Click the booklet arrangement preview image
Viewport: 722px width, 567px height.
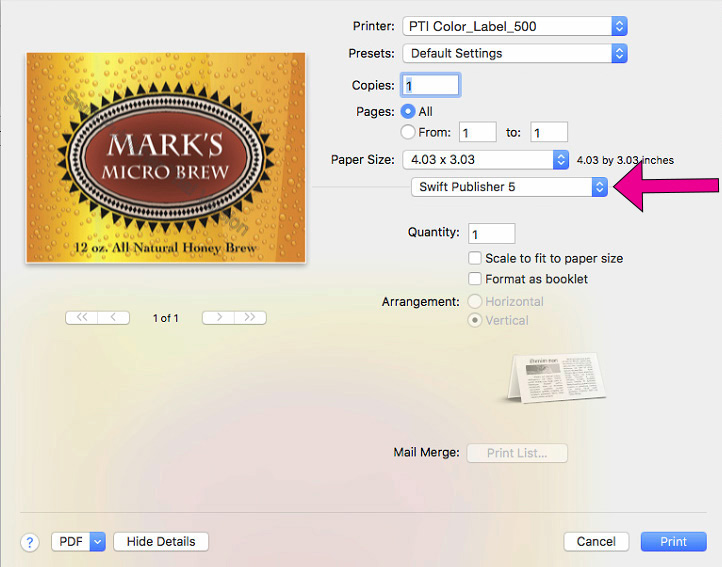556,377
